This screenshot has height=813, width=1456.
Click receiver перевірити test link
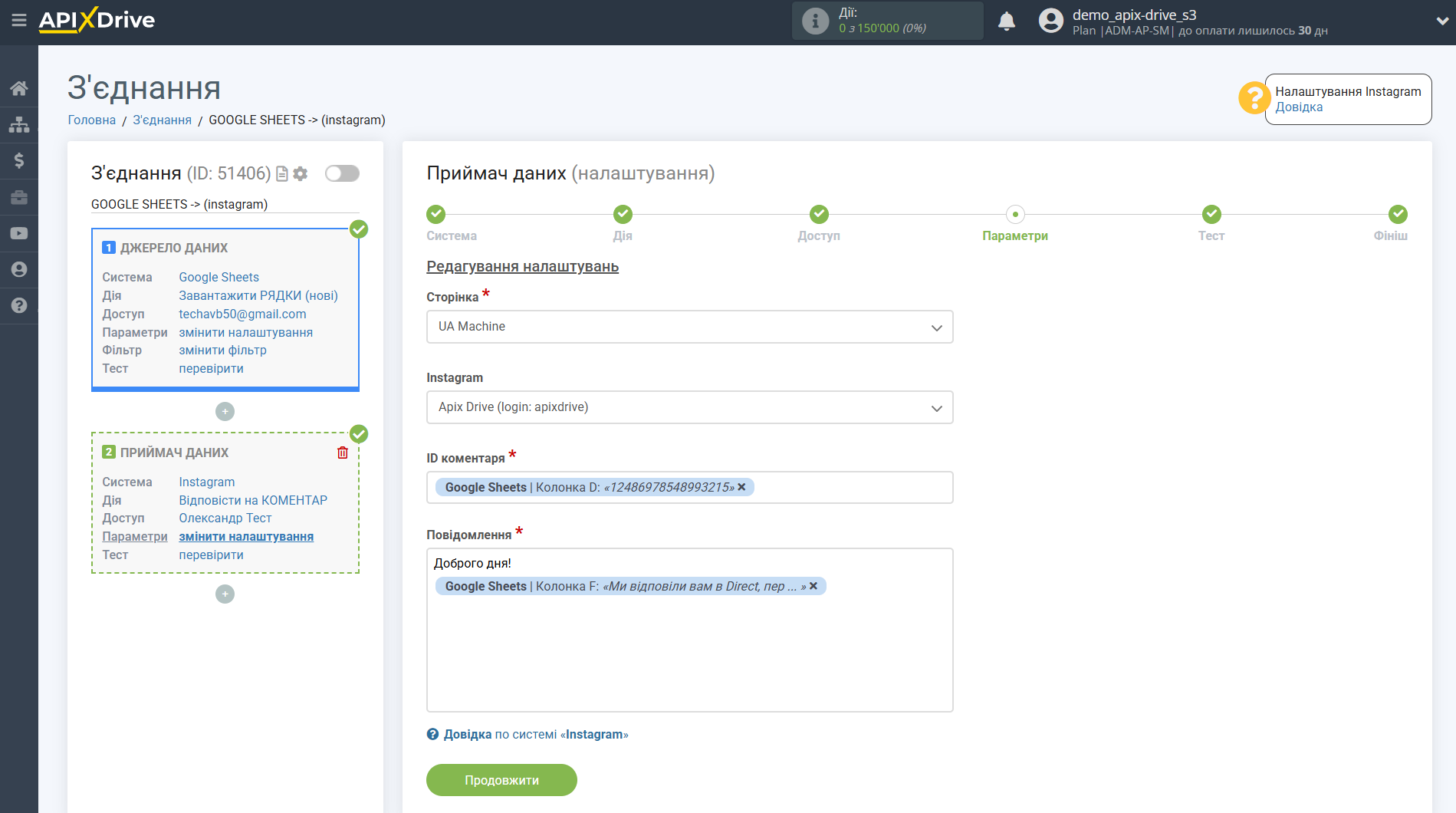click(x=211, y=555)
